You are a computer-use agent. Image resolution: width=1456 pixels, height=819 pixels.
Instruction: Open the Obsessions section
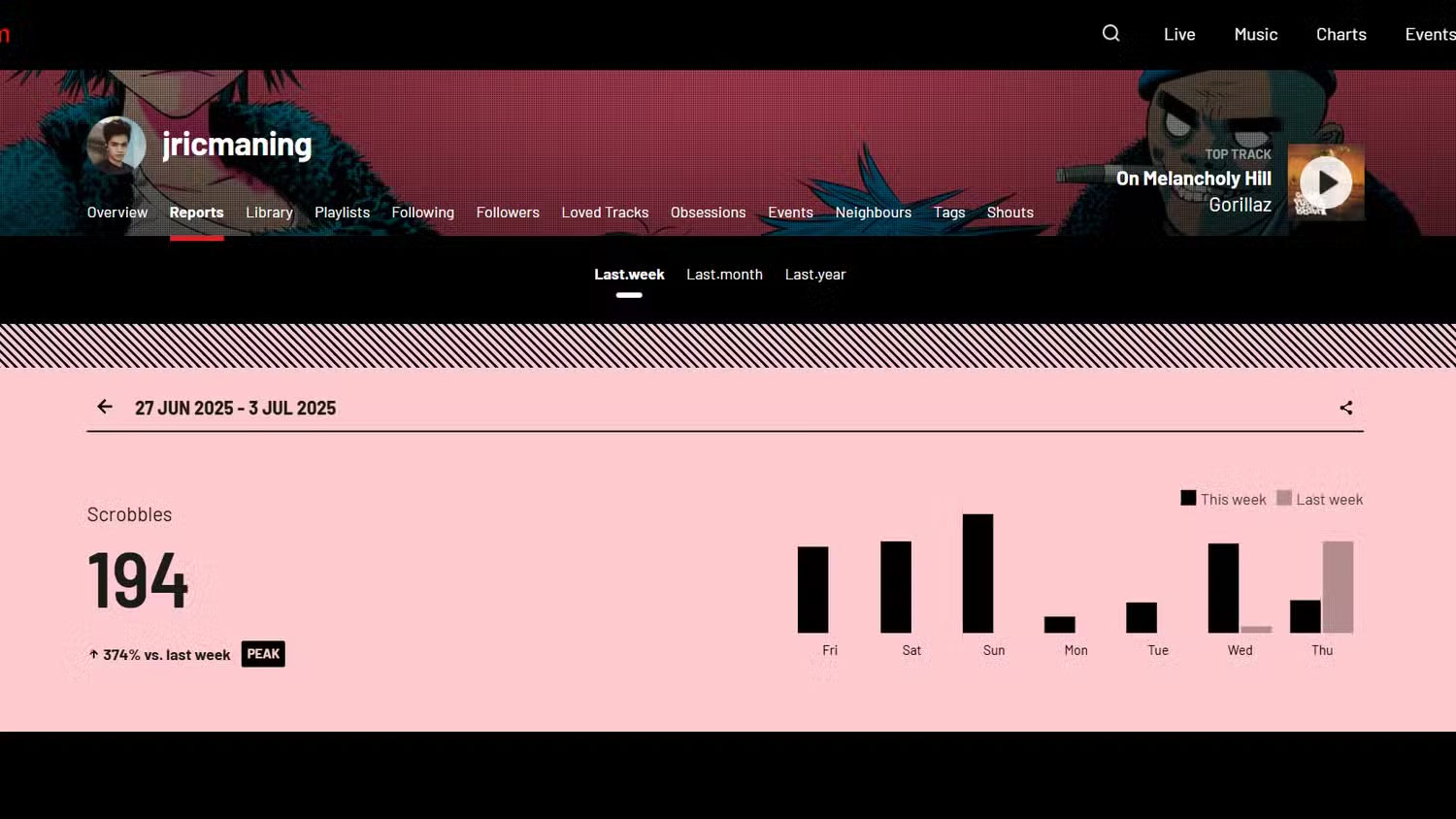click(708, 212)
